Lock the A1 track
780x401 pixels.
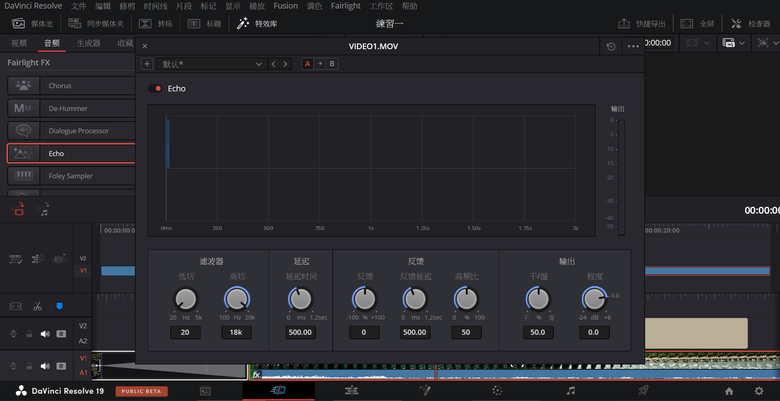click(29, 367)
